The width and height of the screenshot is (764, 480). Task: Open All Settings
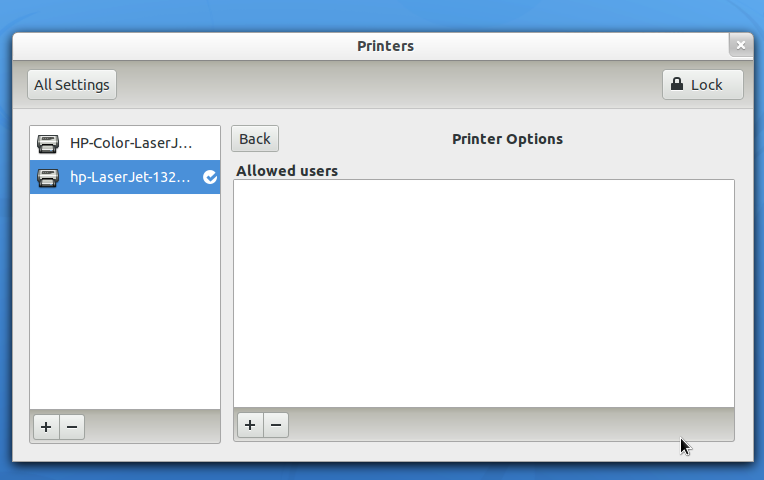point(72,85)
